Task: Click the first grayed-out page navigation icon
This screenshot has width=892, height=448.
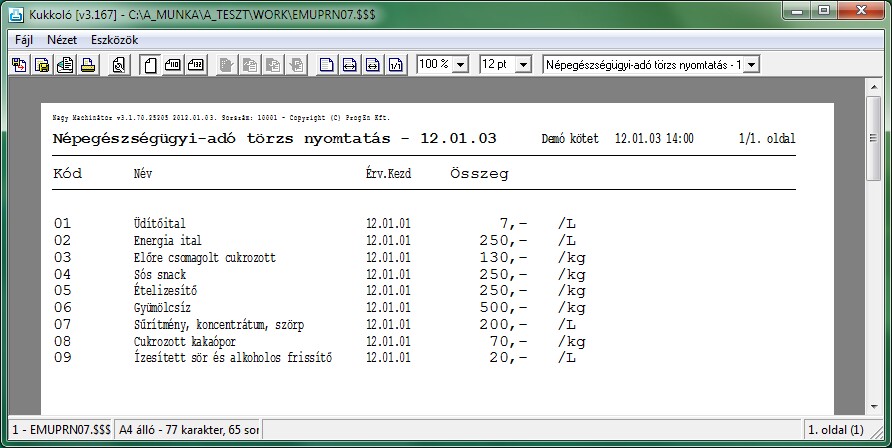Action: [x=226, y=65]
